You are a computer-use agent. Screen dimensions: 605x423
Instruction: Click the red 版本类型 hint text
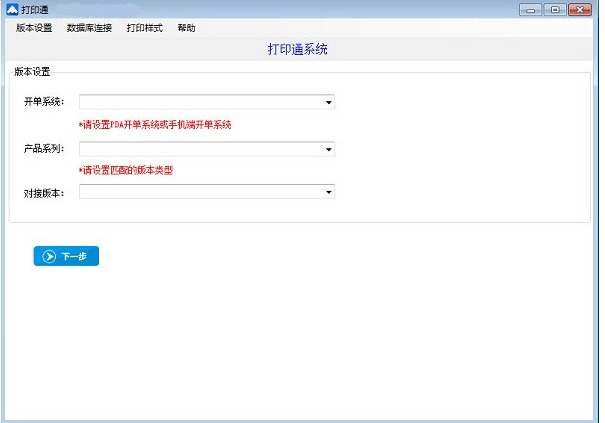(x=126, y=170)
